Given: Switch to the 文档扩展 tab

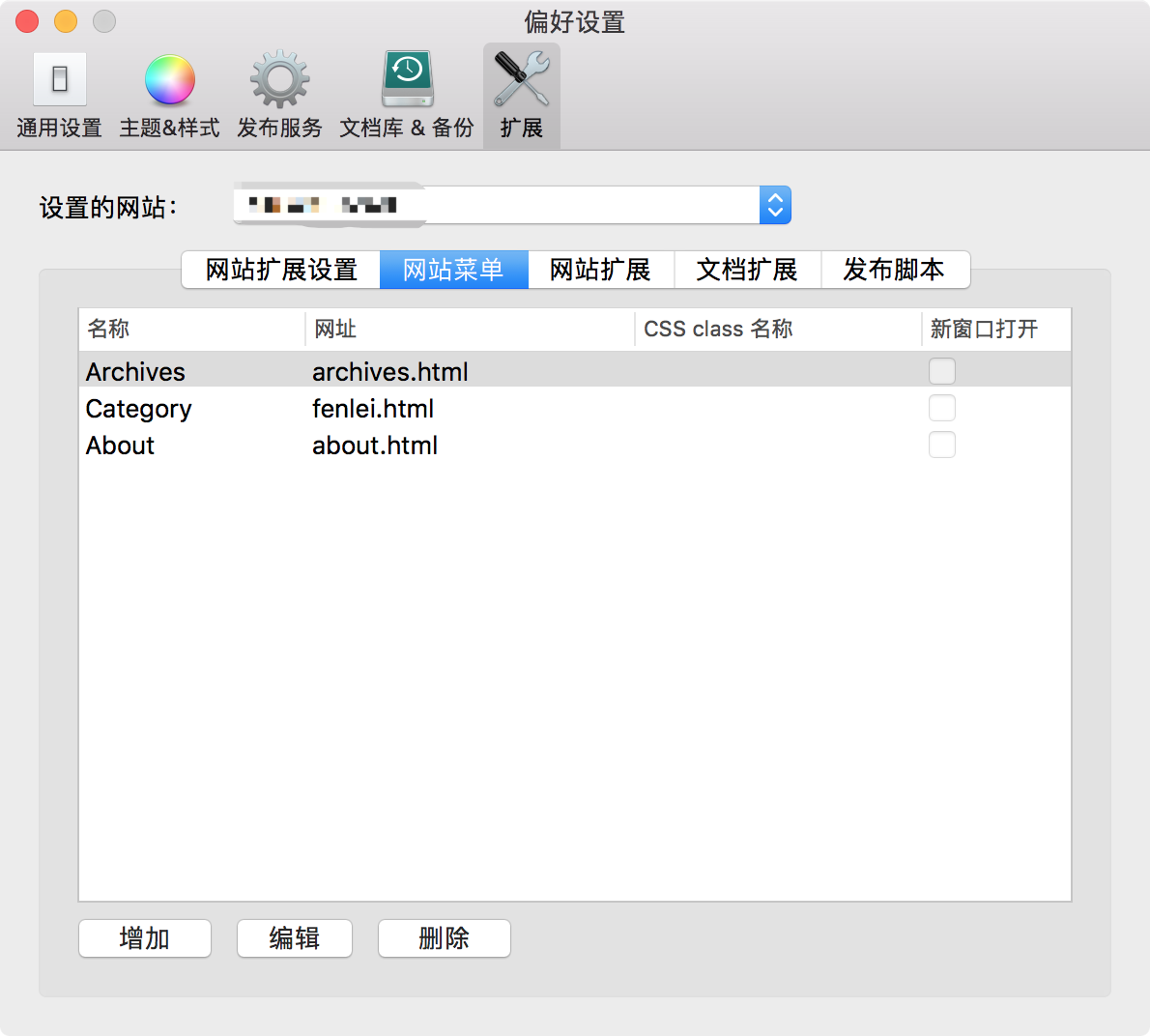Looking at the screenshot, I should tap(747, 270).
